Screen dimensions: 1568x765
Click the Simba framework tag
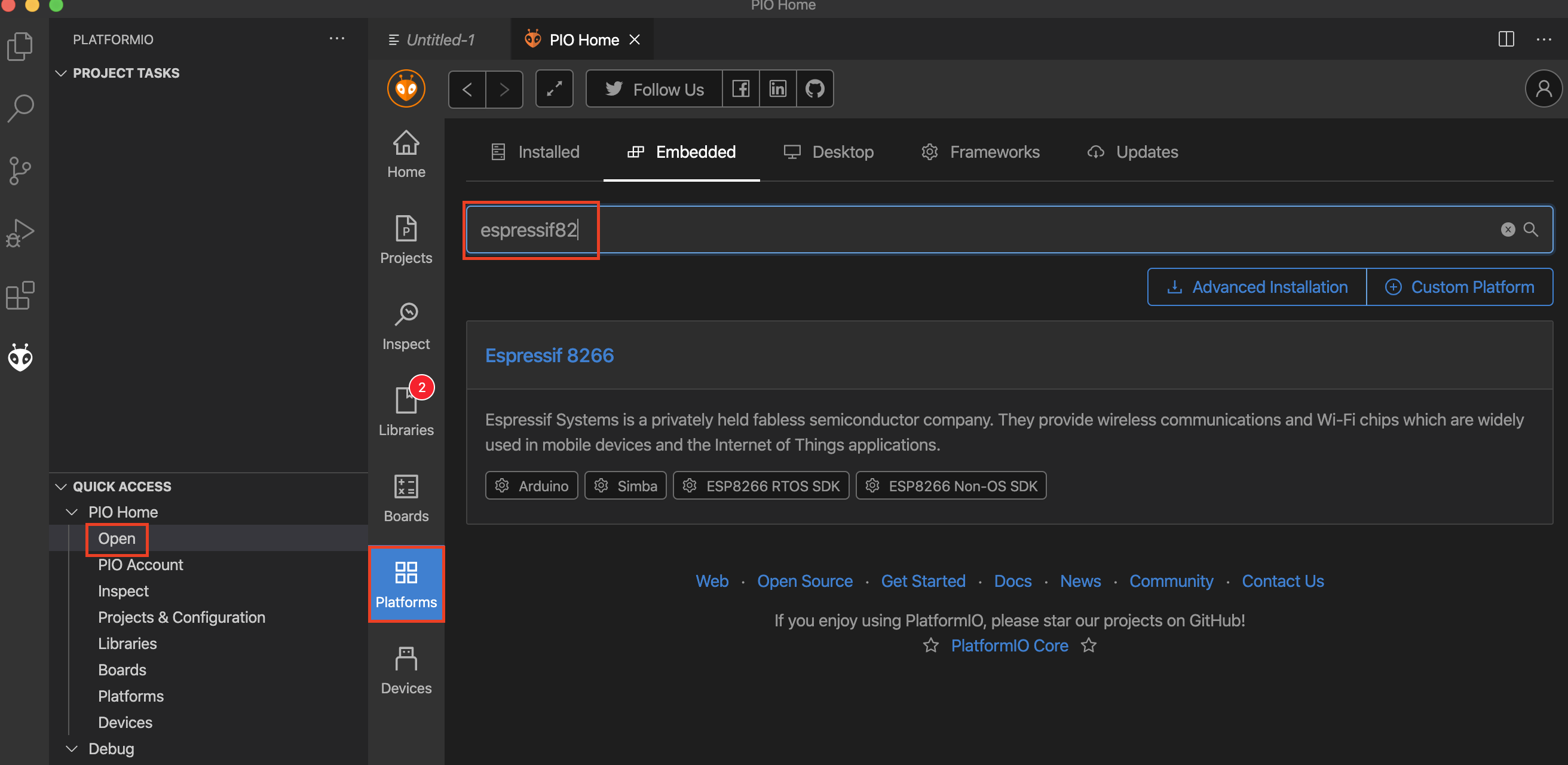626,486
